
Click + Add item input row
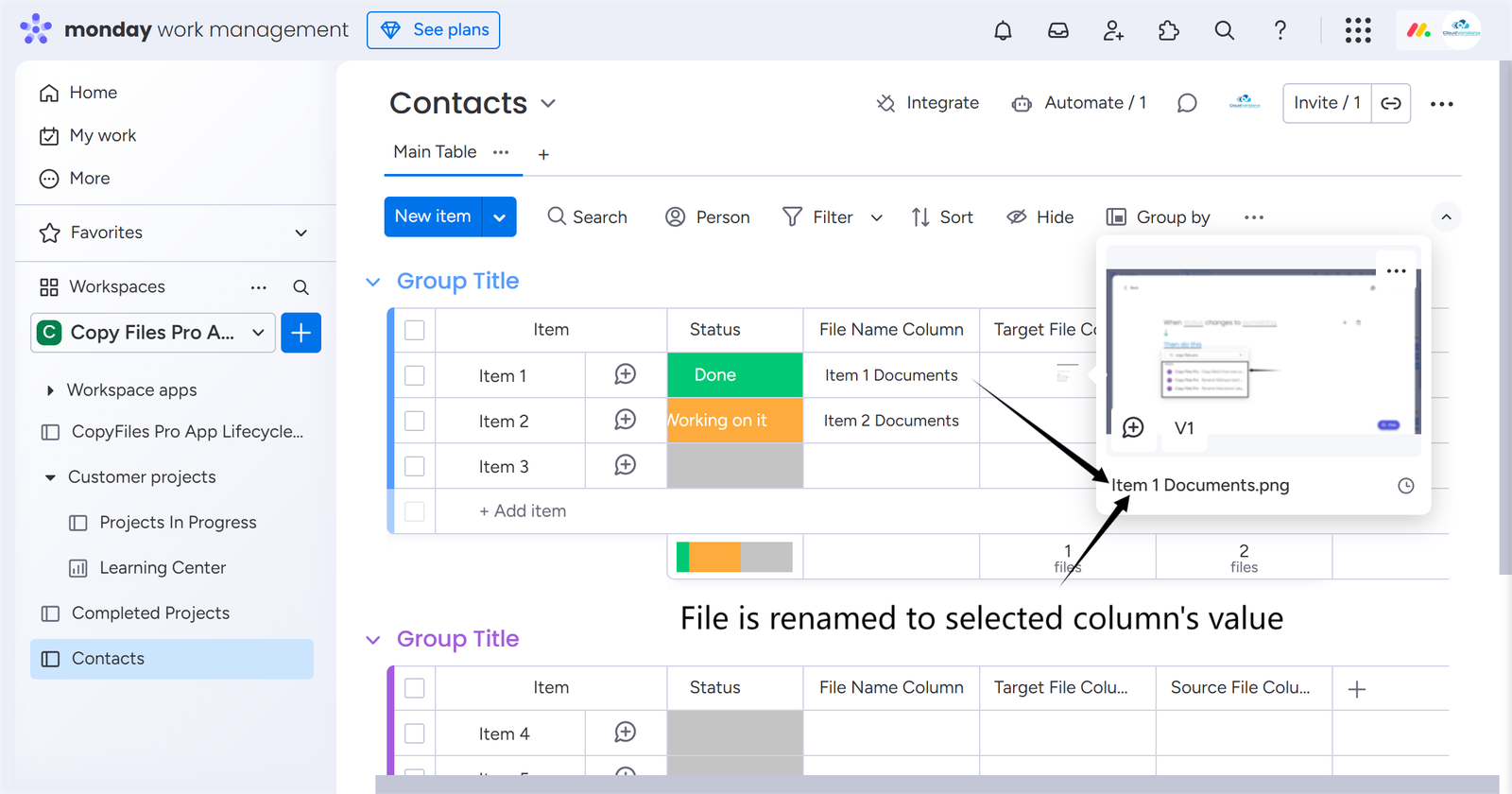[x=523, y=511]
